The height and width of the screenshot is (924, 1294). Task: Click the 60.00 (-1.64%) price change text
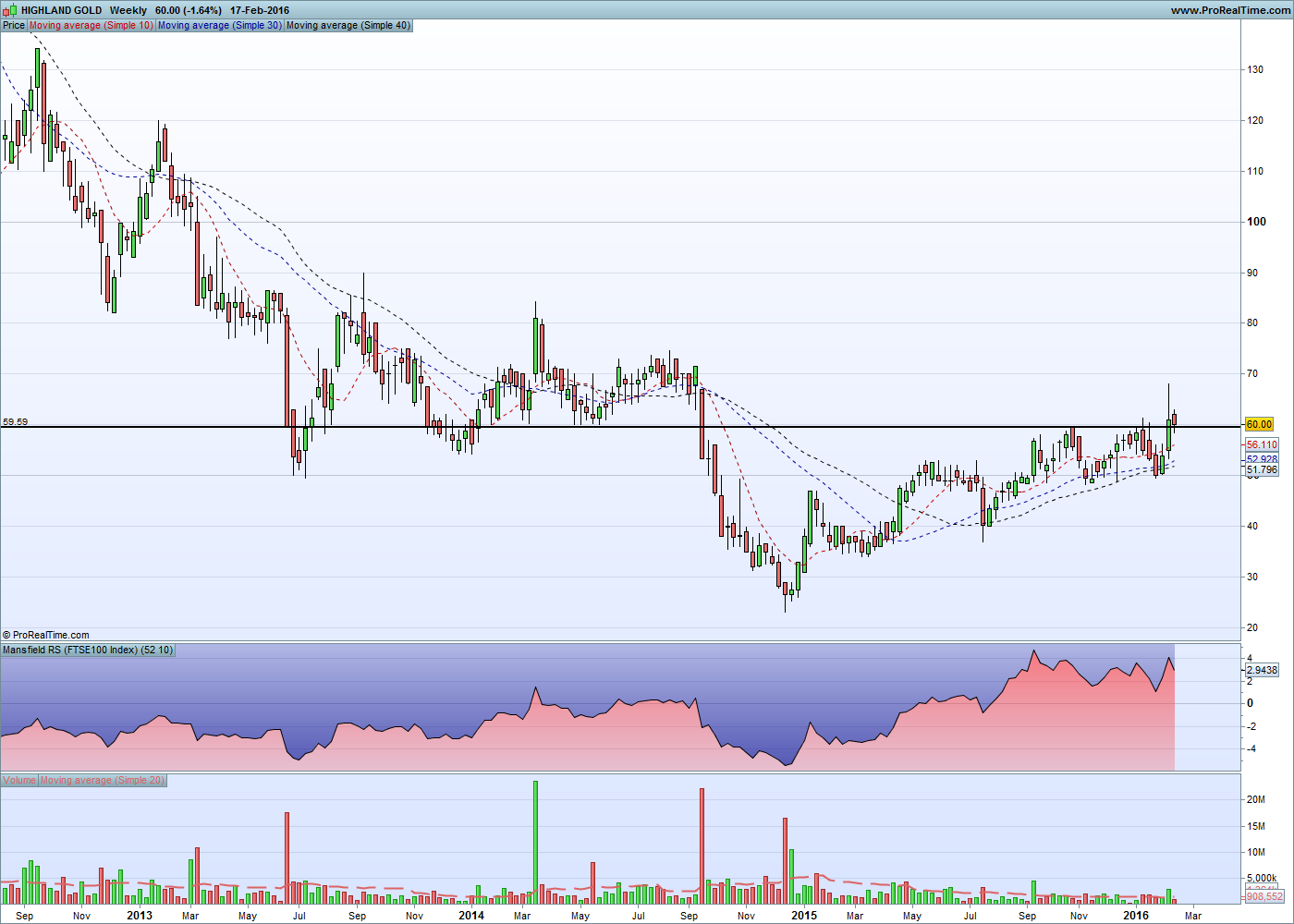pos(189,10)
